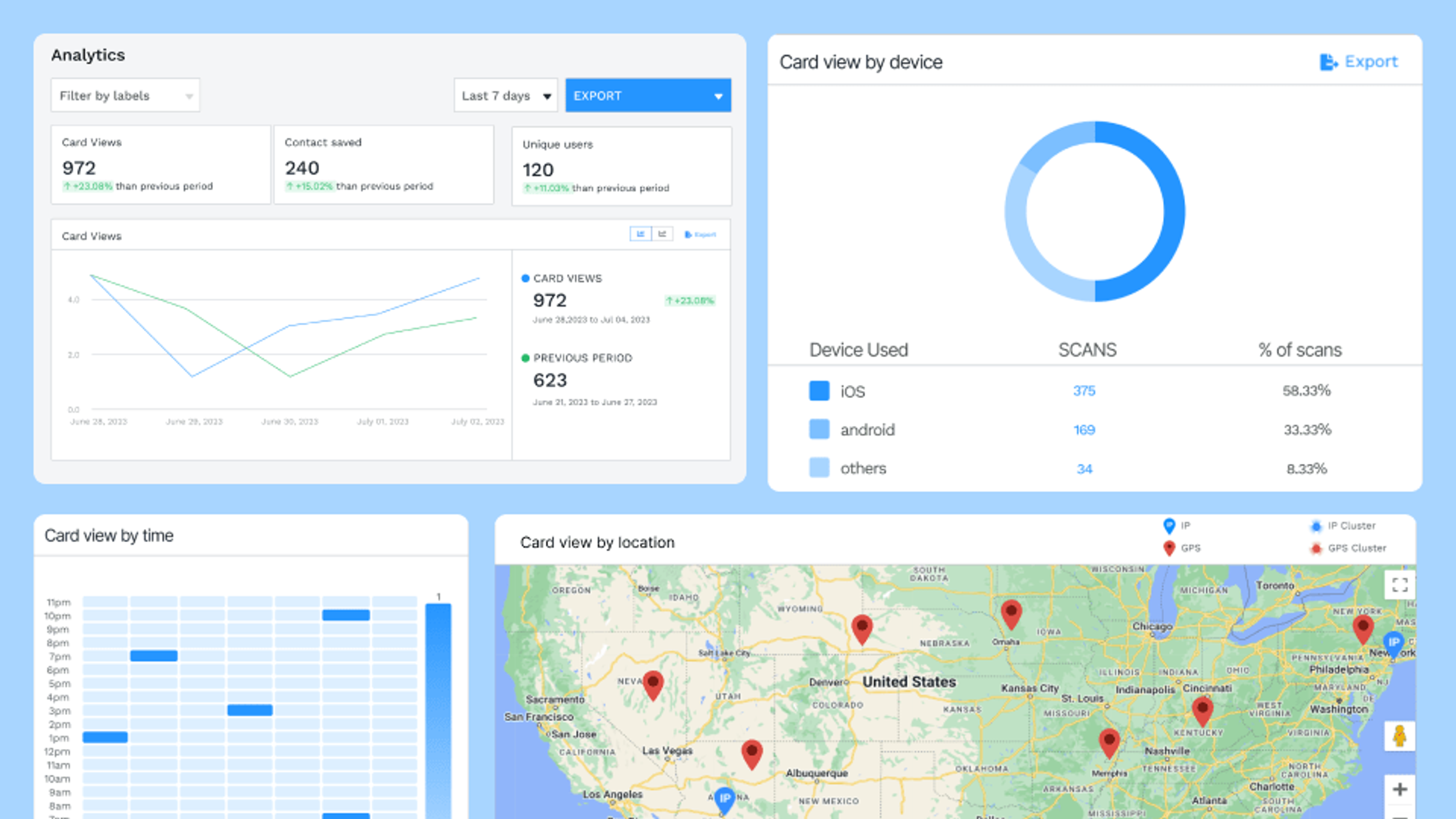Click the map zoom in plus button
Image resolution: width=1456 pixels, height=819 pixels.
coord(1400,789)
